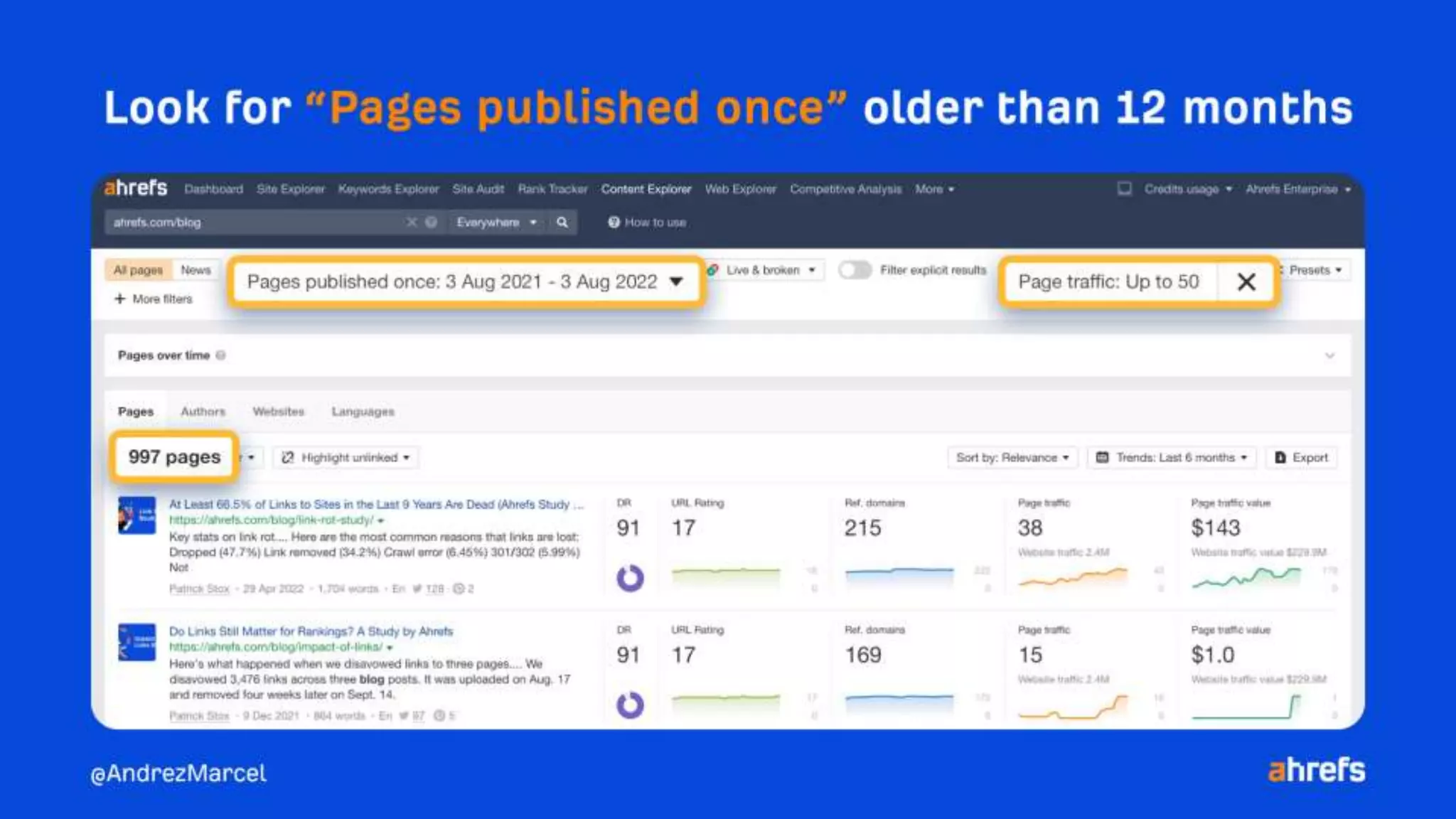
Task: Open the How to use help link
Action: (647, 223)
